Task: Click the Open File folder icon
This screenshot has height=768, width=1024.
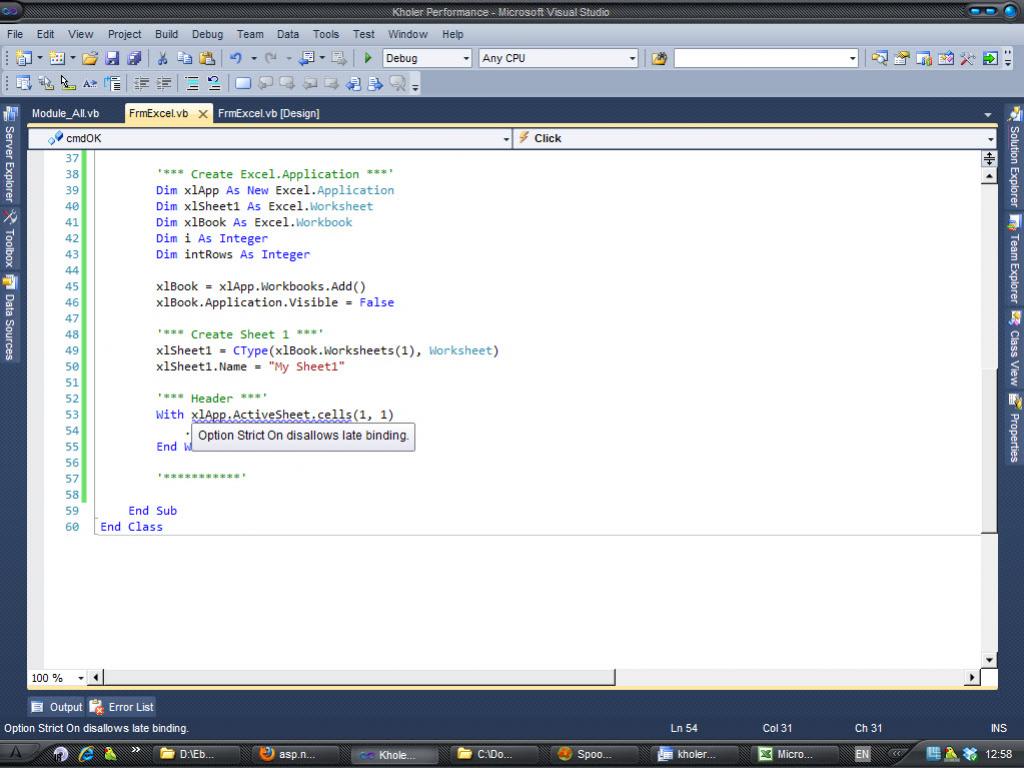Action: tap(90, 58)
